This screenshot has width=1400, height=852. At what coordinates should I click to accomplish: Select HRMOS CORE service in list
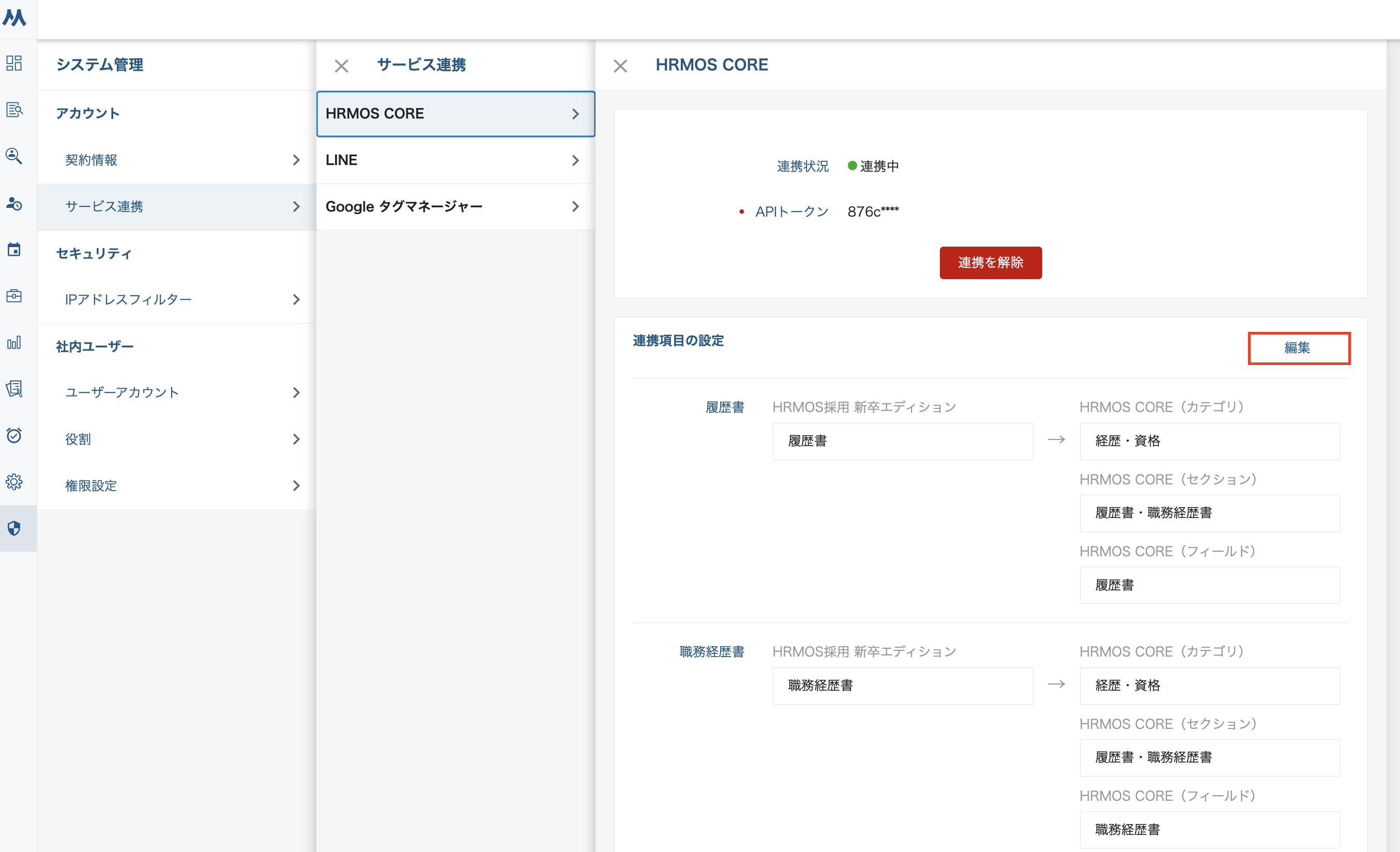click(x=455, y=114)
